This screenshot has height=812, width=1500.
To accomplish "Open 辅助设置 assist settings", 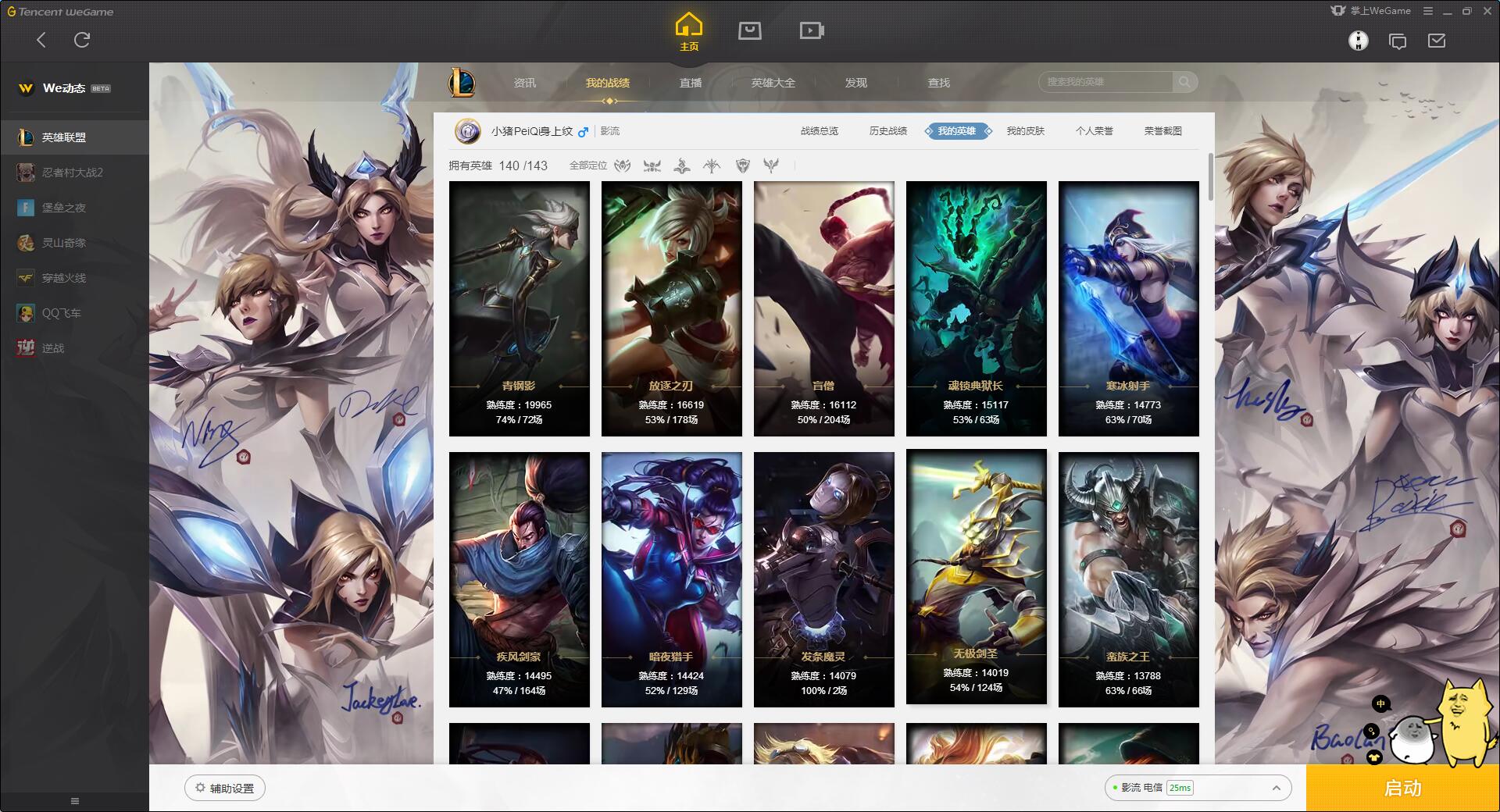I will click(x=225, y=788).
